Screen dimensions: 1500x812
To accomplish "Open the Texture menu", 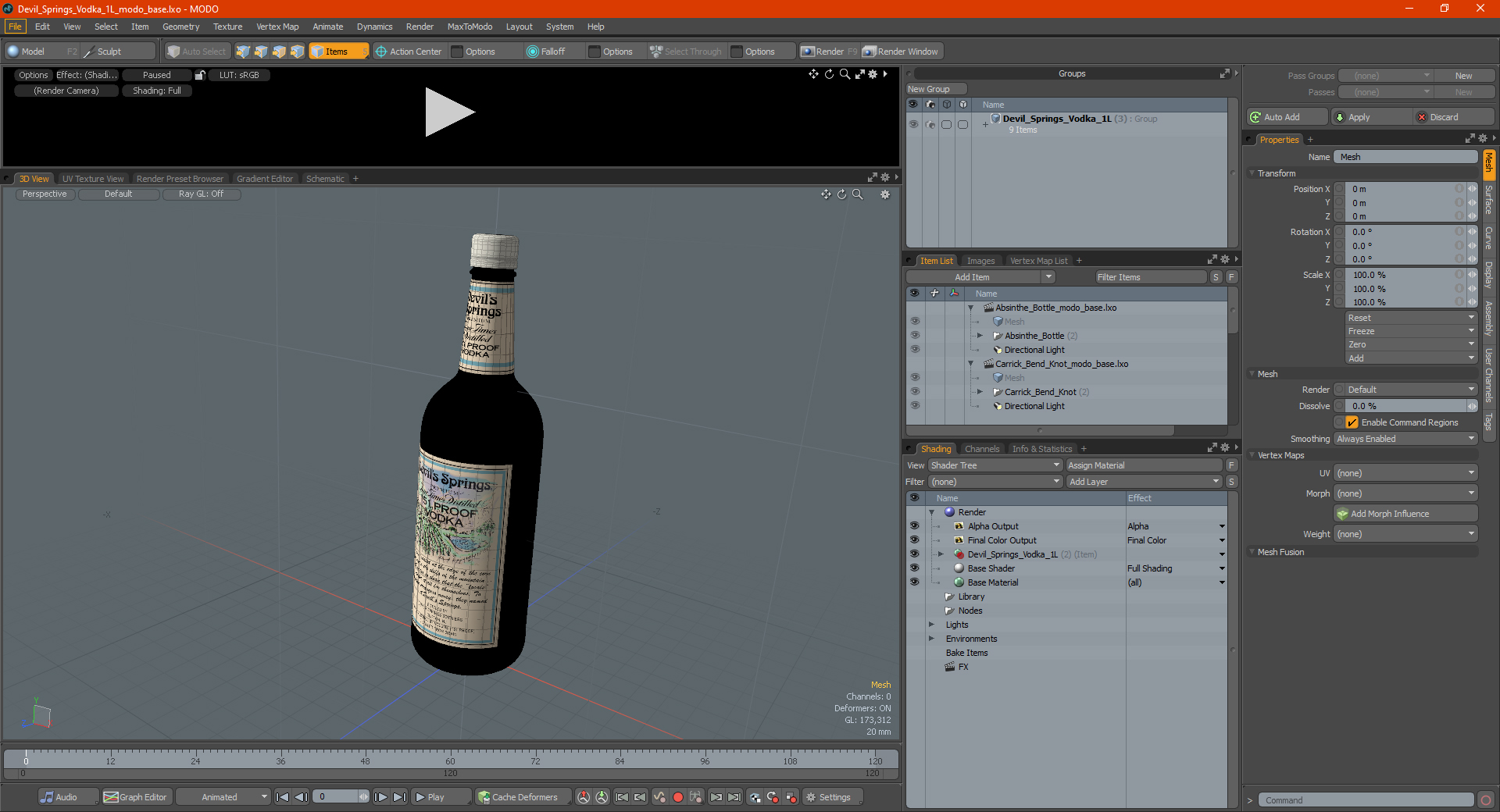I will click(x=227, y=27).
